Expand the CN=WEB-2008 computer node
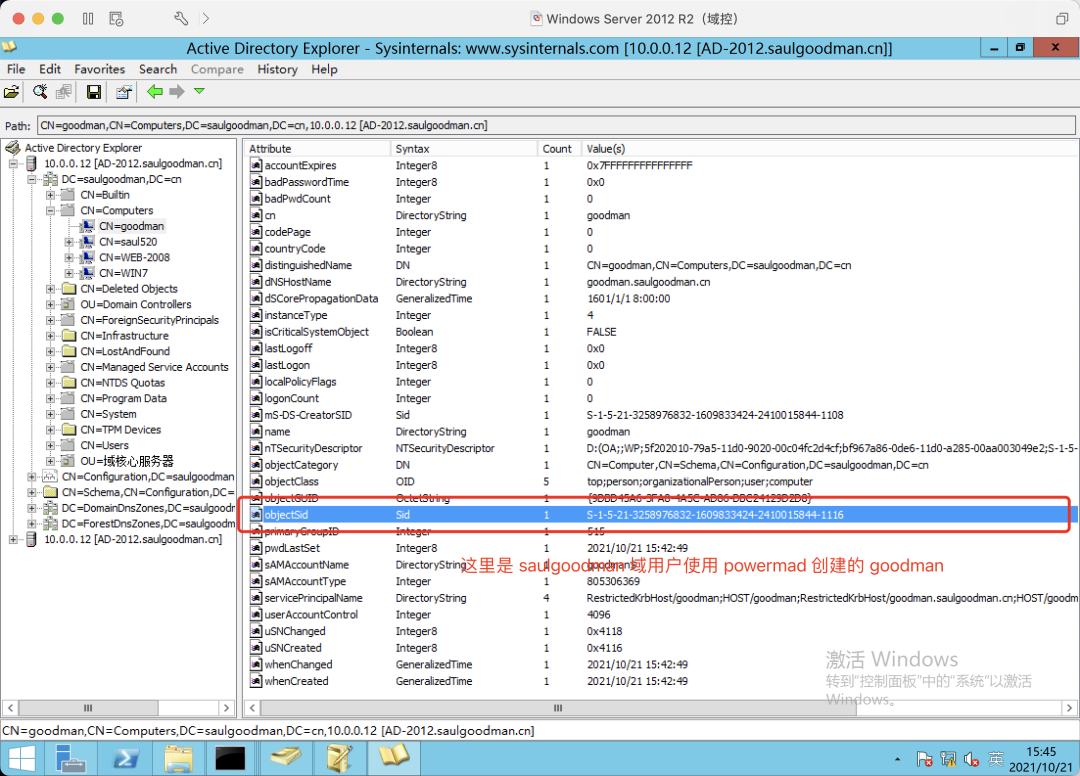Viewport: 1080px width, 776px height. click(69, 258)
